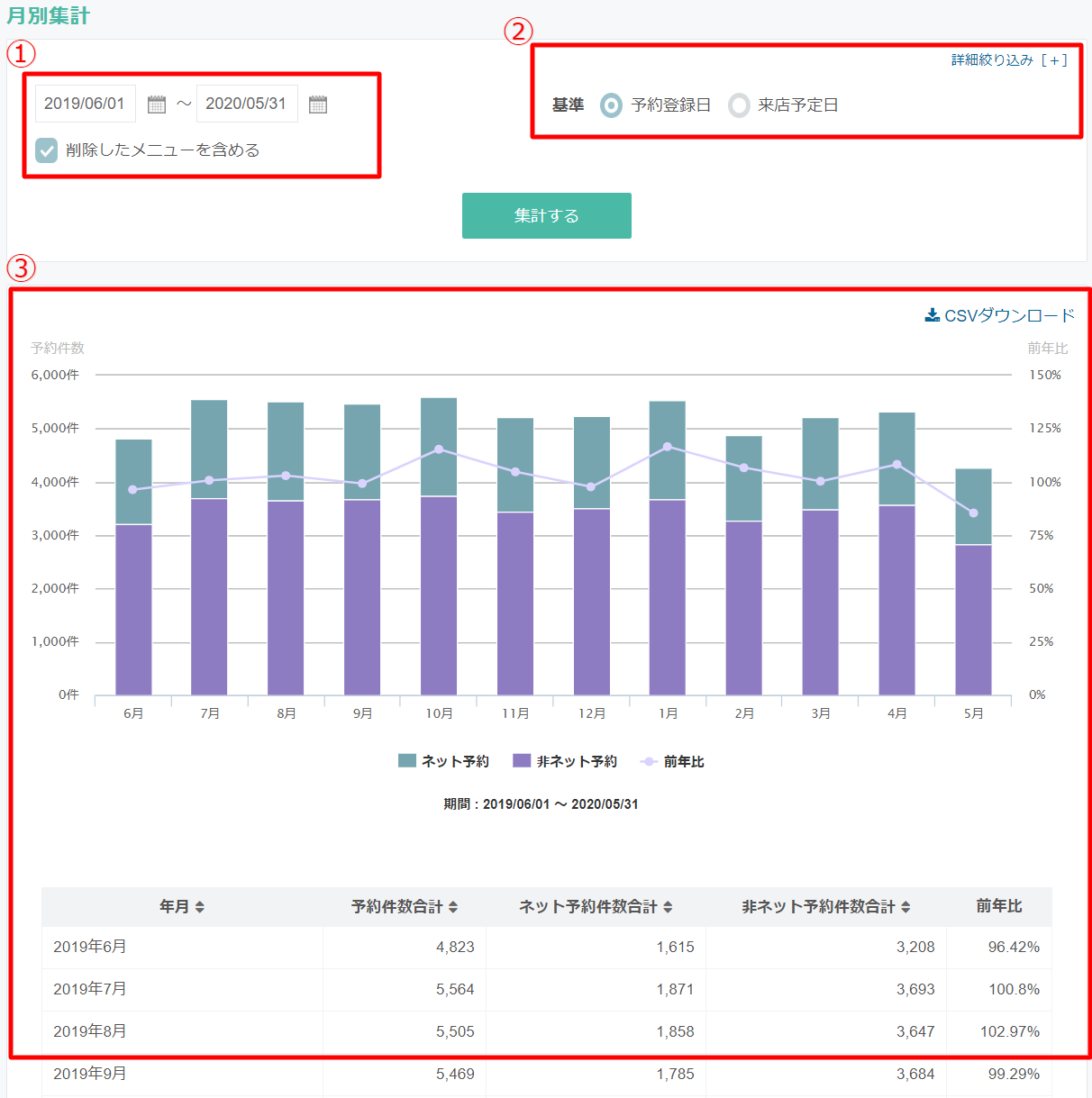Expand 詳細絞り込み [+] filter options
Image resolution: width=1092 pixels, height=1098 pixels.
1009,60
